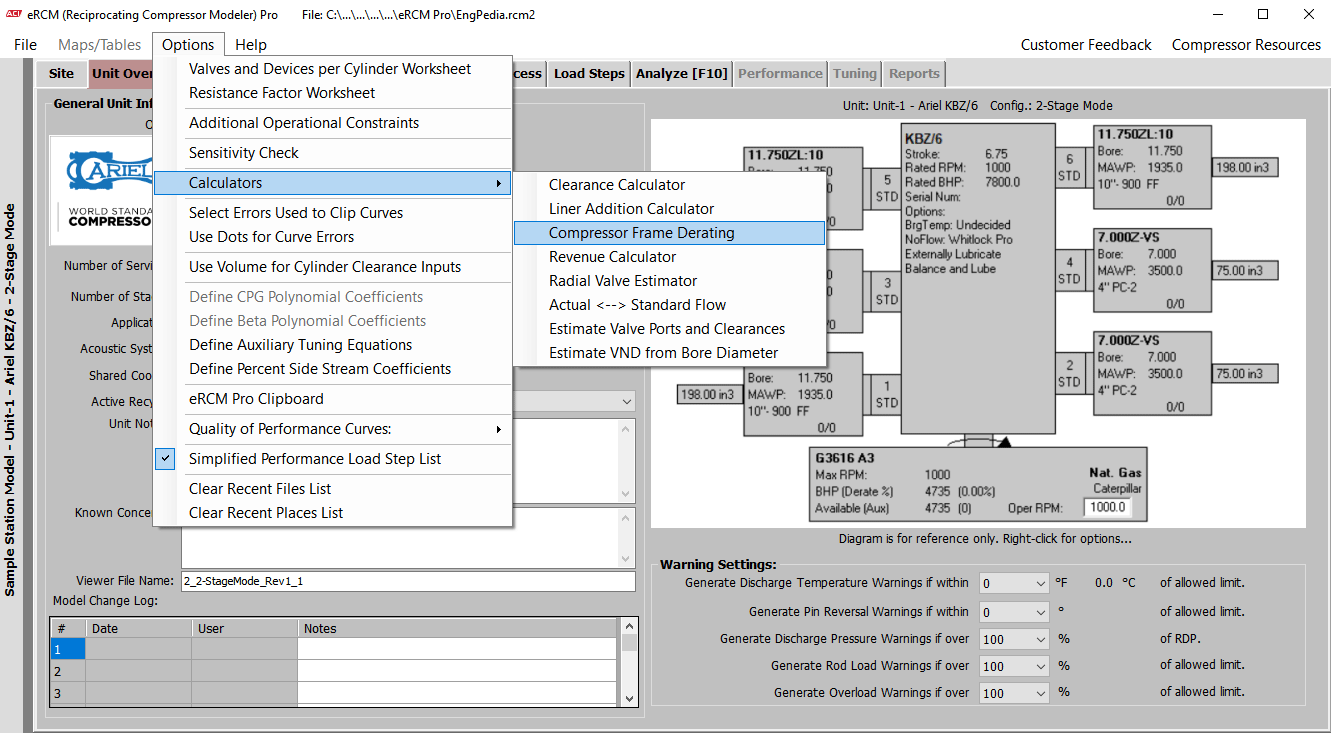Open Define Percent Side Stream Coefficients

click(332, 369)
